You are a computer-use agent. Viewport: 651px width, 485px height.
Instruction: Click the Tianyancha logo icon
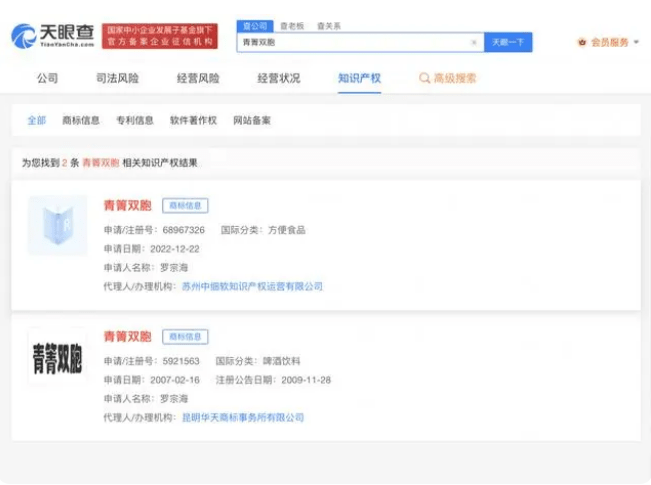point(22,36)
